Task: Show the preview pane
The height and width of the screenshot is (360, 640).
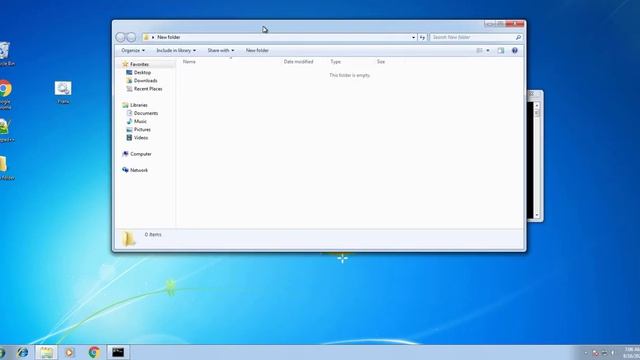Action: 501,51
